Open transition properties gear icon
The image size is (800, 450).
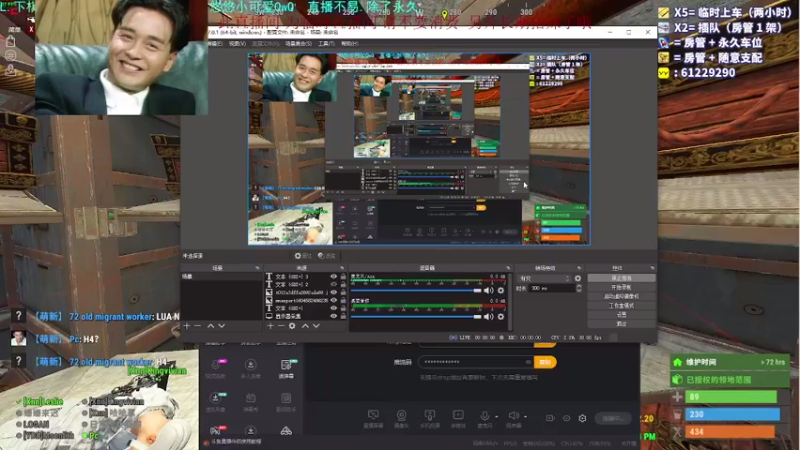pyautogui.click(x=578, y=279)
